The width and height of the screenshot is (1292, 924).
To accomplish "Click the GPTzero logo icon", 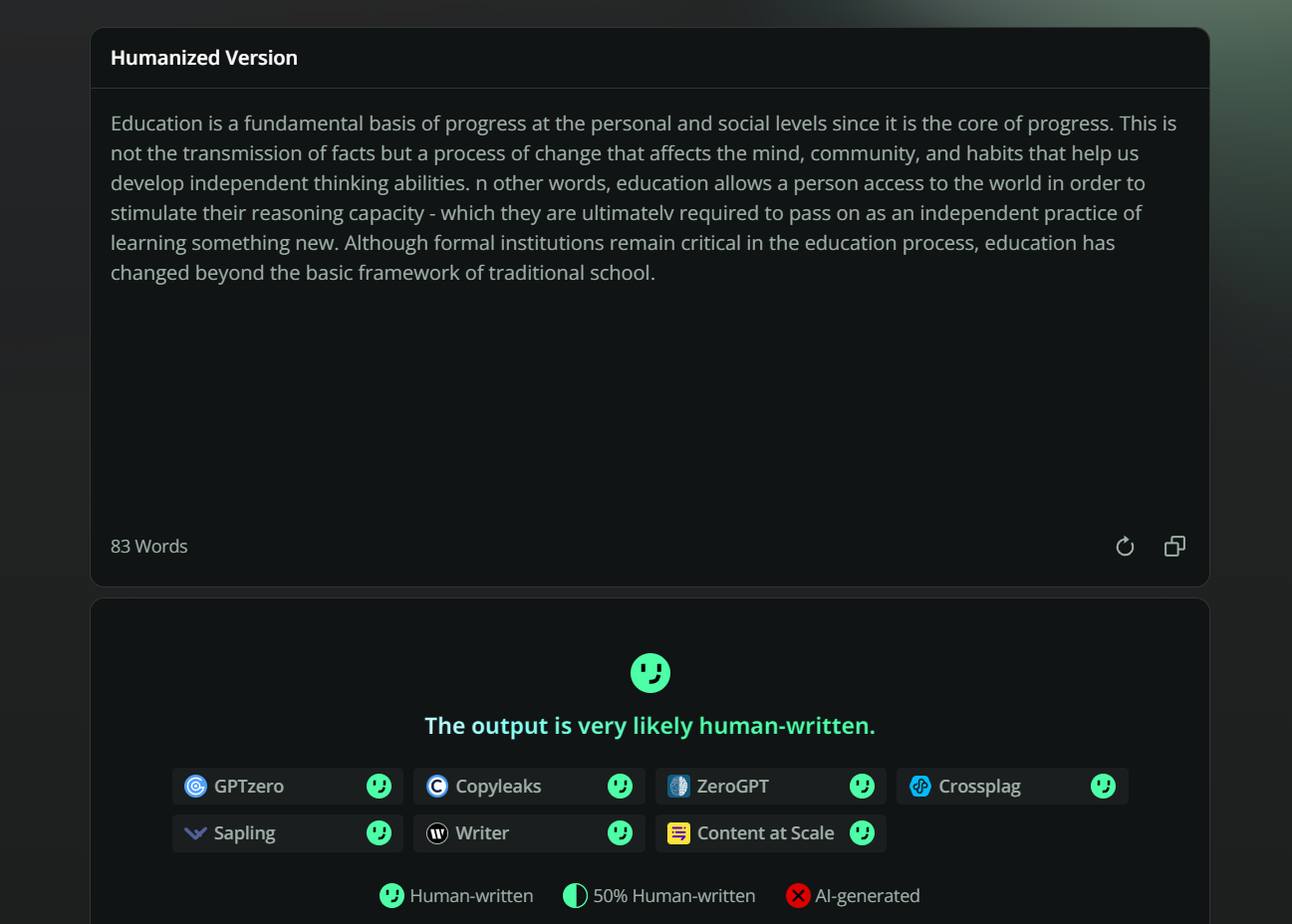I will click(x=196, y=787).
